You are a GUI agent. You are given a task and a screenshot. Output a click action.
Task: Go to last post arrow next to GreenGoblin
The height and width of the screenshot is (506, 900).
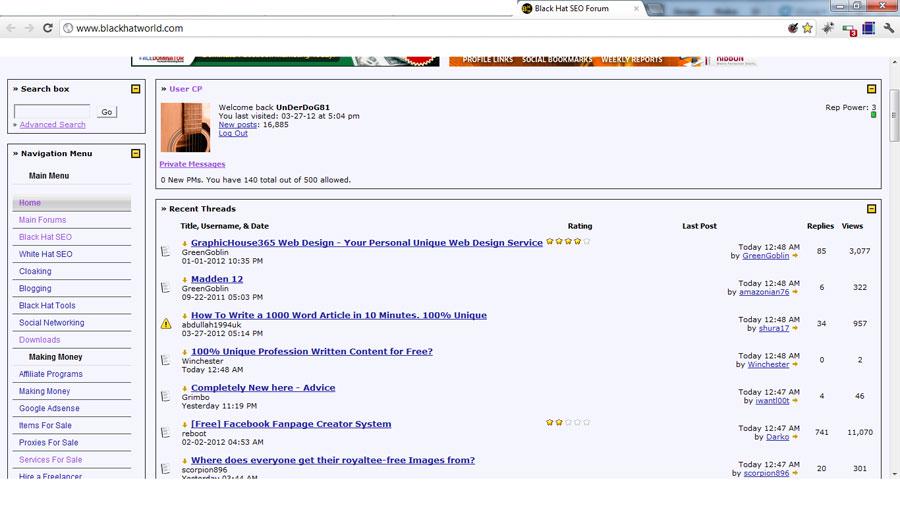[x=795, y=256]
